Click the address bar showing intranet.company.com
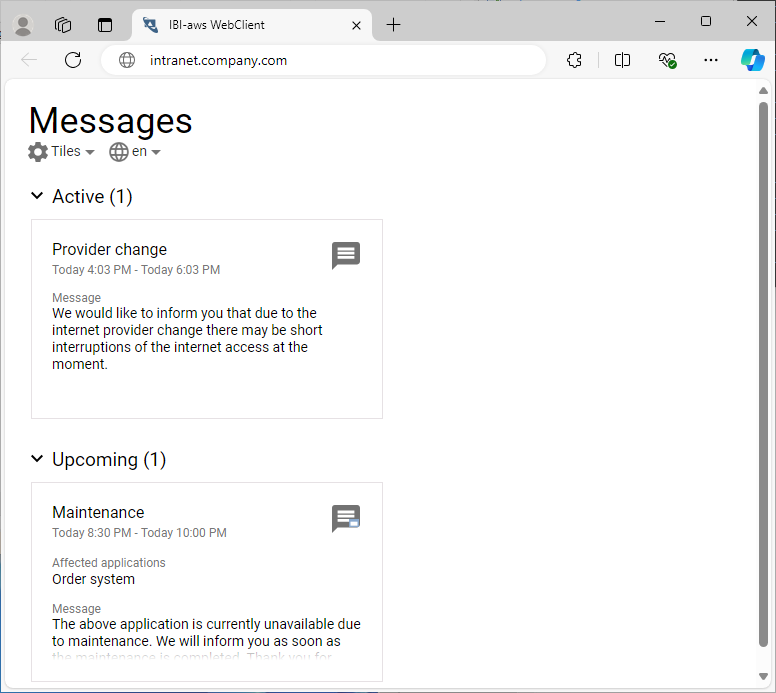776x693 pixels. 330,60
